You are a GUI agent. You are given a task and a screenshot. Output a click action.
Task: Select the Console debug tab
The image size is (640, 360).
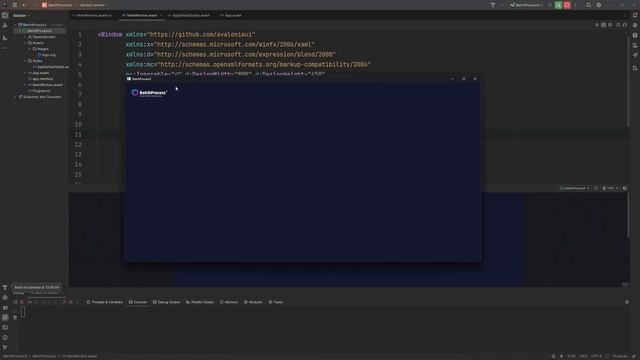[x=138, y=302]
